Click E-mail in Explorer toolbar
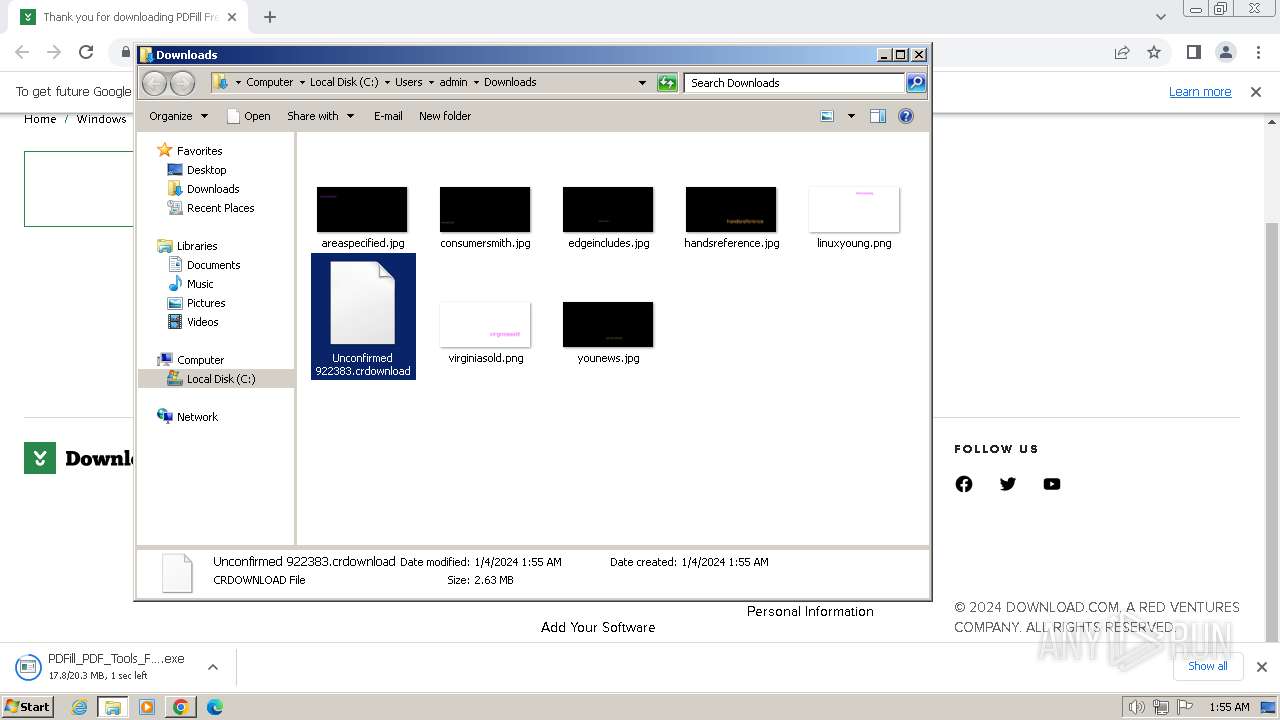Image resolution: width=1280 pixels, height=720 pixels. click(388, 116)
